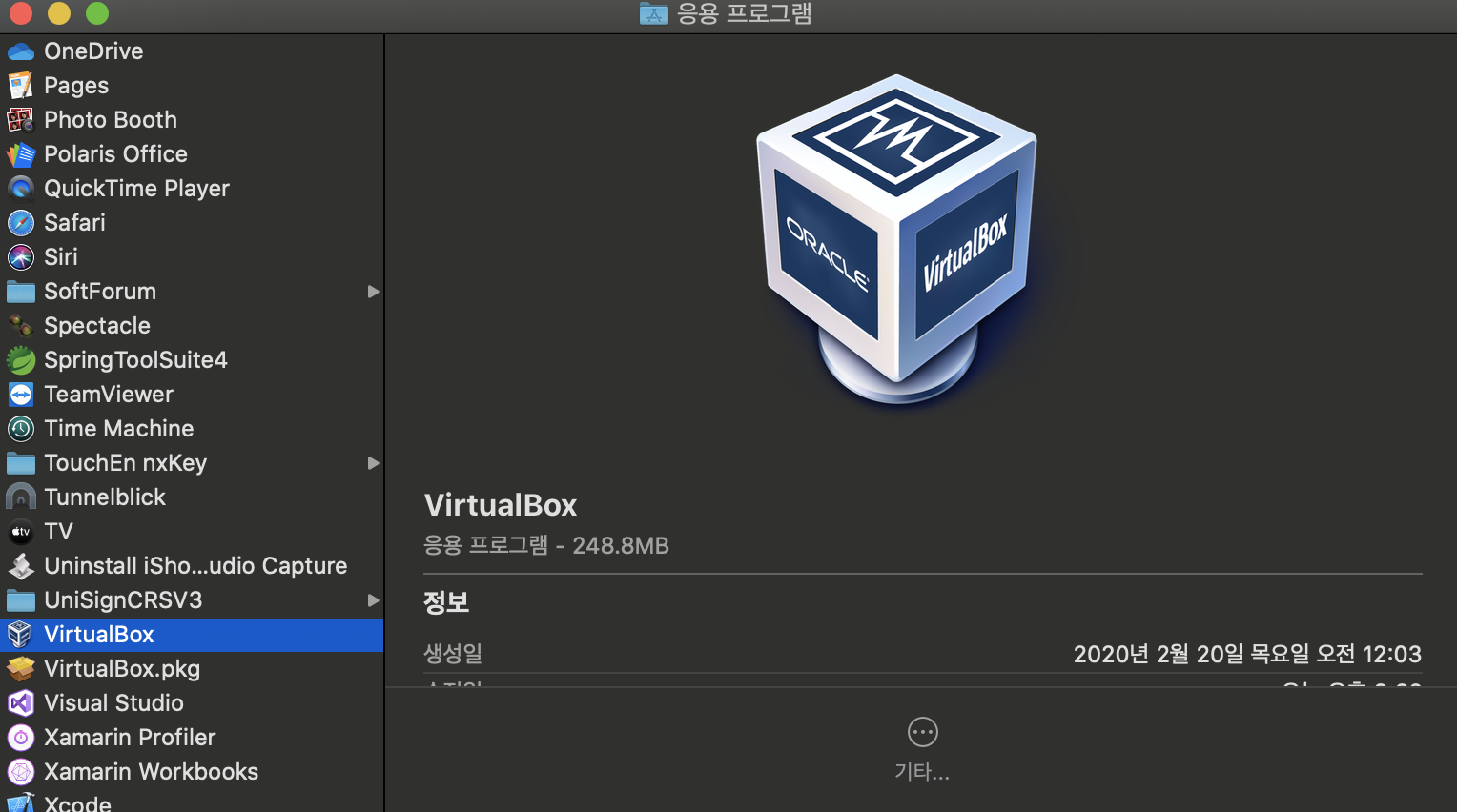
Task: Click the More (기타...) circle button
Action: (x=922, y=732)
